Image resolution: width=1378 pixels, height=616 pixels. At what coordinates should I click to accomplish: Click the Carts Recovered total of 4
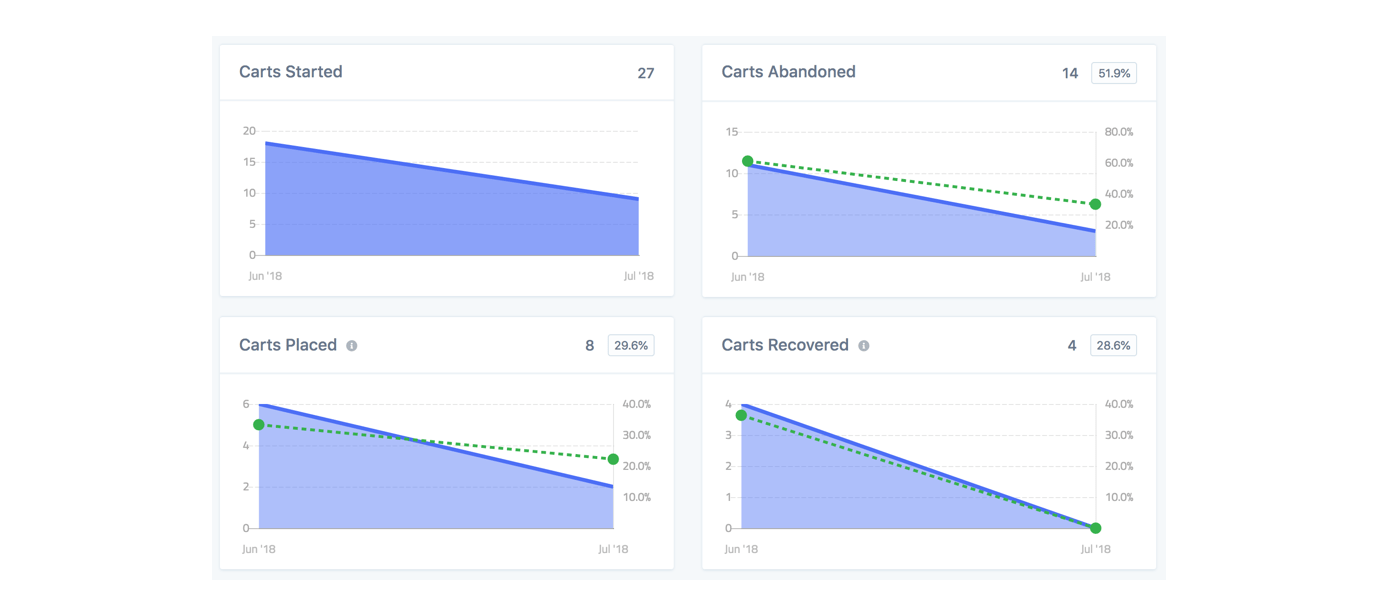(x=1072, y=346)
